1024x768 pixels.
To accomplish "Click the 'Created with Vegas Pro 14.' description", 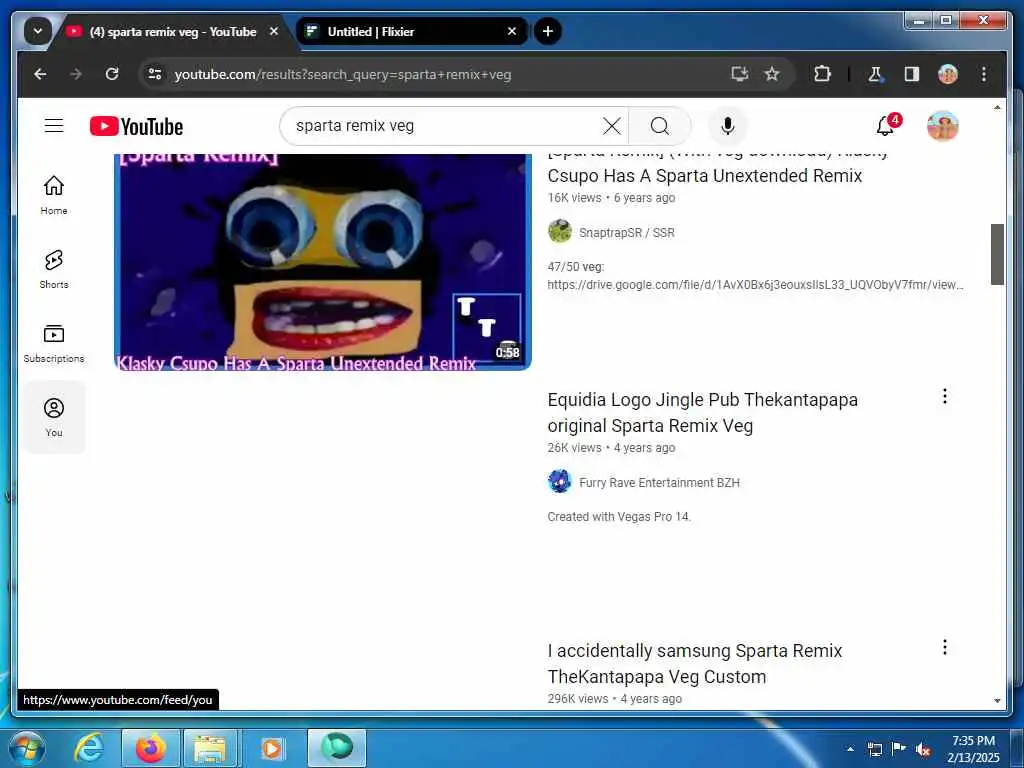I will click(x=618, y=517).
